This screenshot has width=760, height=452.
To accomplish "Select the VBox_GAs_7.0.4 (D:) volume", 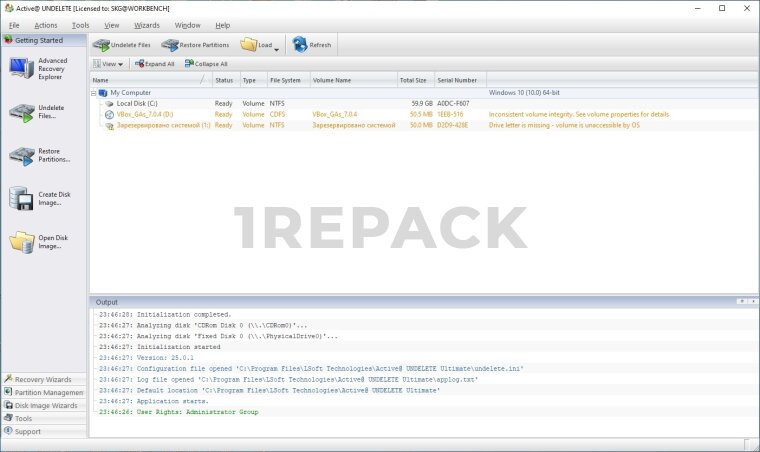I will click(x=145, y=114).
